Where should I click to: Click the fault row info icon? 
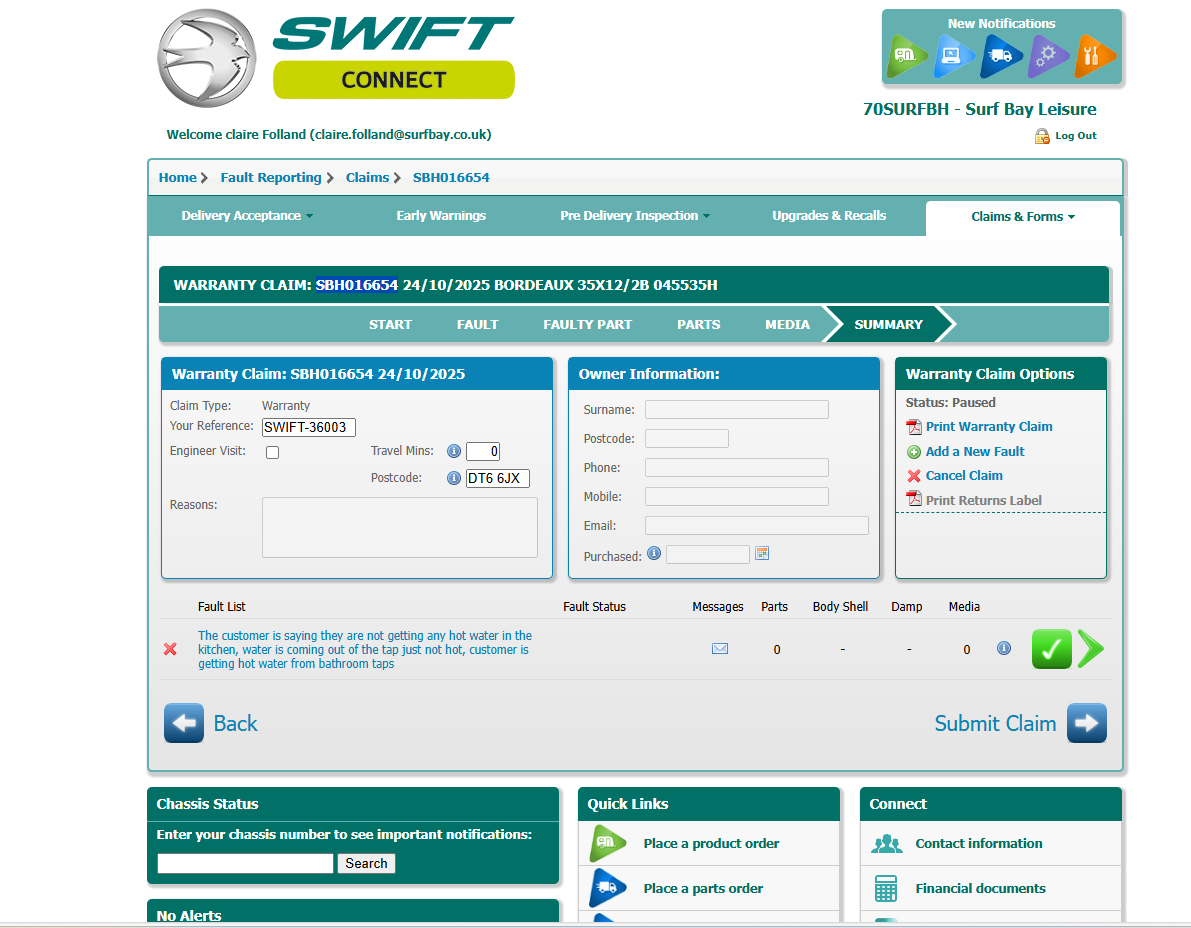[1003, 648]
